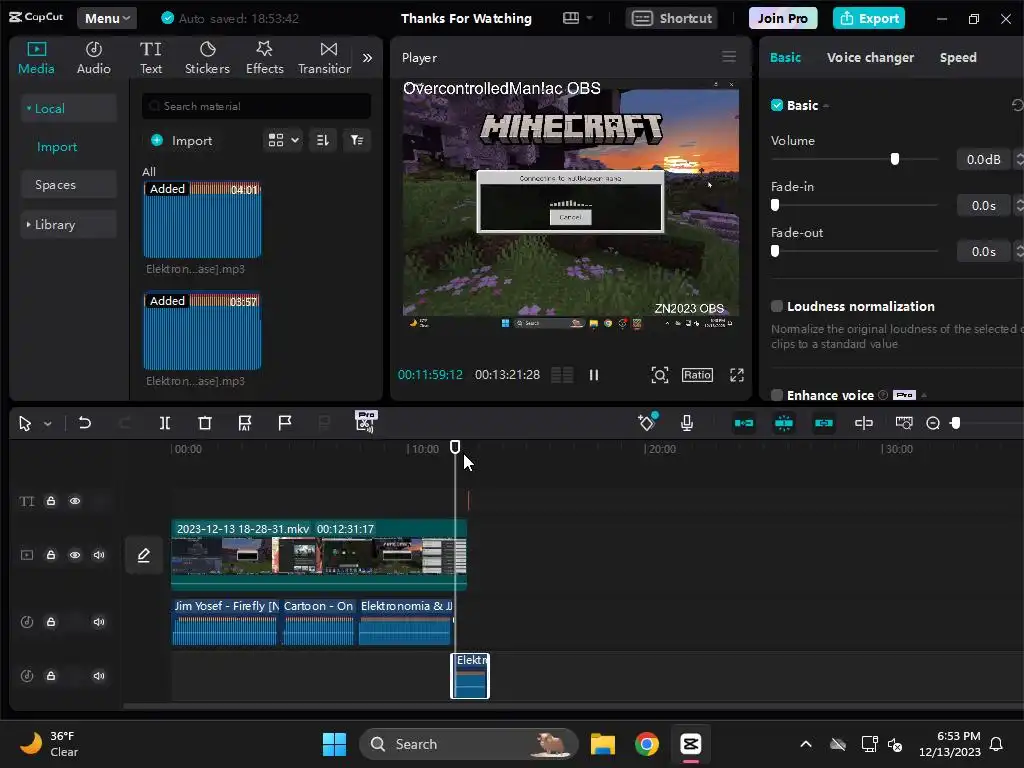This screenshot has height=768, width=1024.
Task: Open the Text panel
Action: click(x=150, y=58)
